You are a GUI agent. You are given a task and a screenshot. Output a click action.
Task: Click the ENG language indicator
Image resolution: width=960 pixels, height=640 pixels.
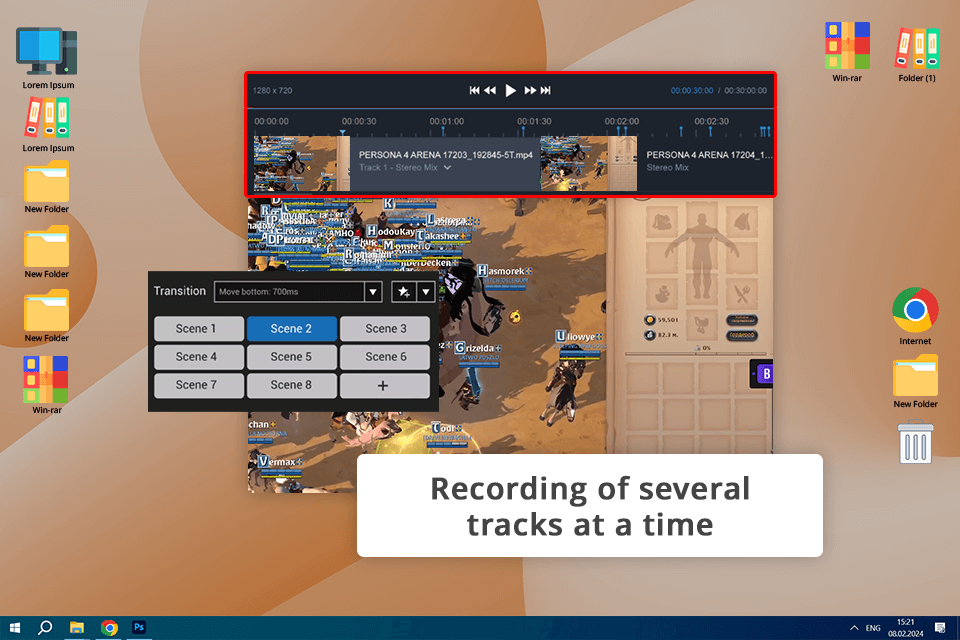873,628
